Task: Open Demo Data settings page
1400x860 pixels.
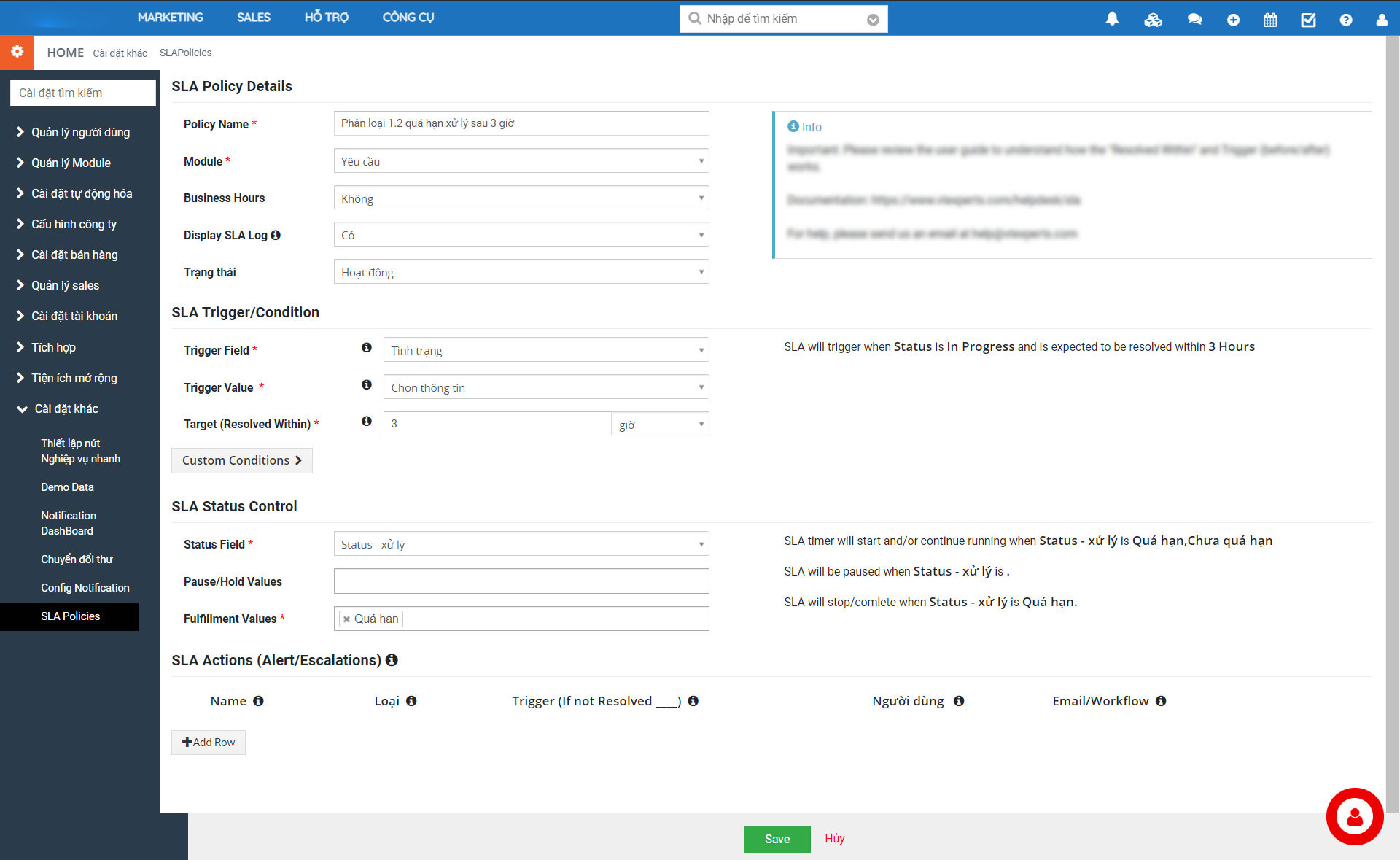Action: [67, 487]
